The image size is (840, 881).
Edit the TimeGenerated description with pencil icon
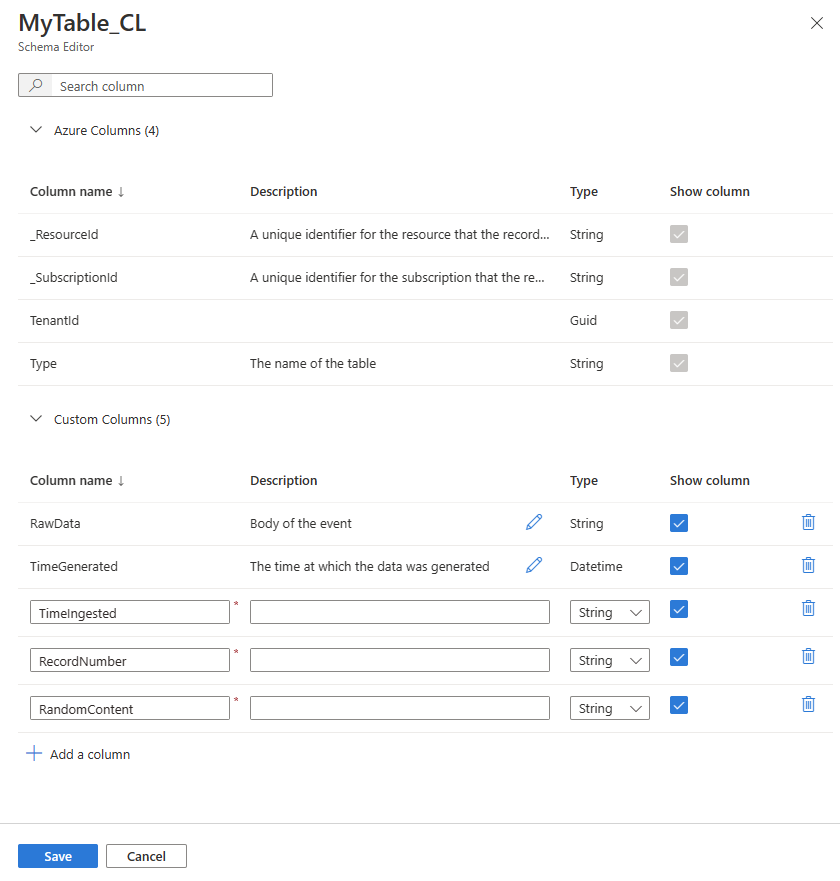point(534,565)
